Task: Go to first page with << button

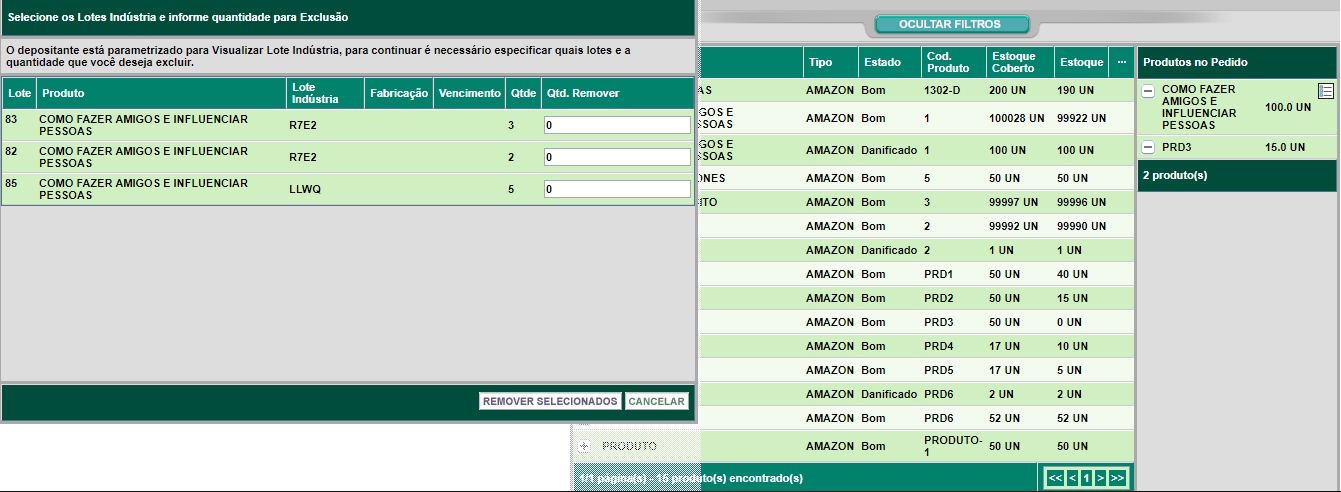Action: point(1054,478)
